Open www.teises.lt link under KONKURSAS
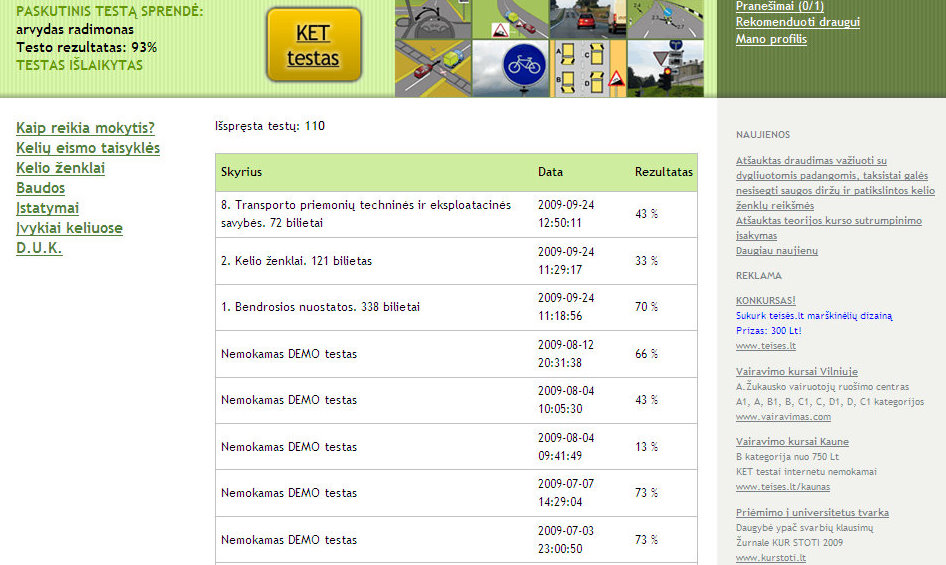Viewport: 946px width, 565px height. tap(766, 346)
